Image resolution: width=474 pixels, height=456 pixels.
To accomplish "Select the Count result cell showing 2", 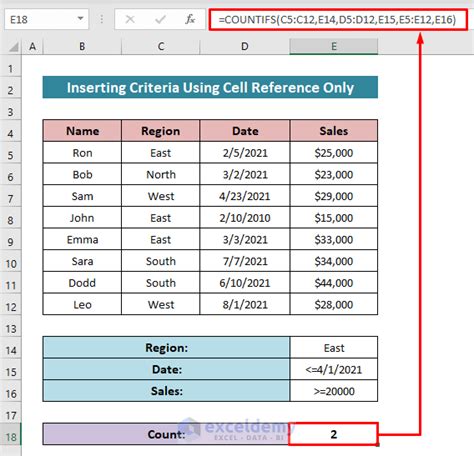I will pos(333,434).
